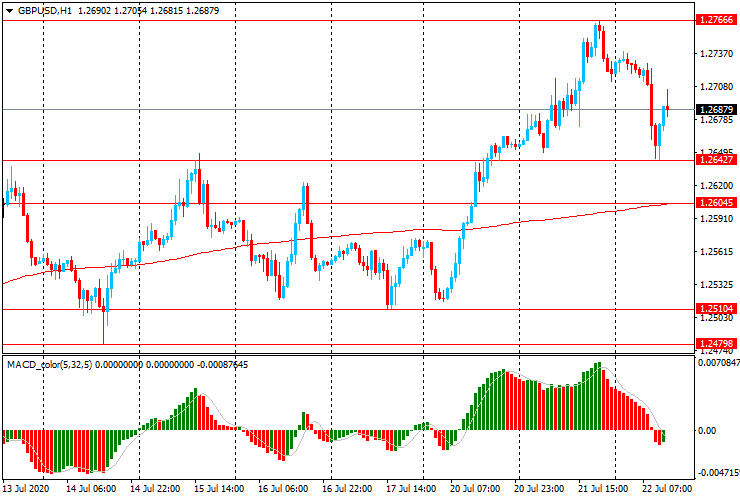Click the 17 Jul 14:00 time label
The image size is (740, 500).
412,488
